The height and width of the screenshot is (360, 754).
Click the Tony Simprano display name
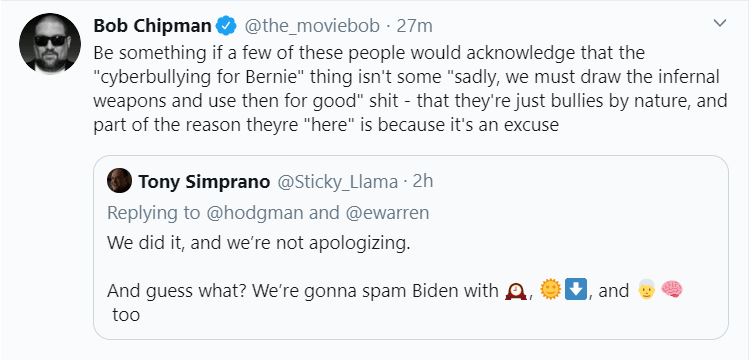click(x=204, y=182)
